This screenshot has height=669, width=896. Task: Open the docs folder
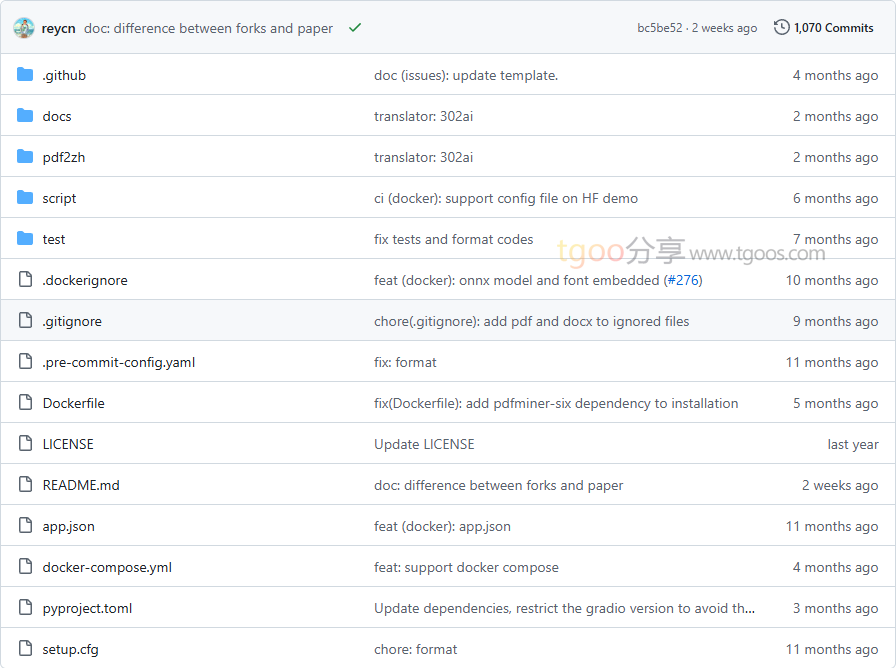coord(57,116)
